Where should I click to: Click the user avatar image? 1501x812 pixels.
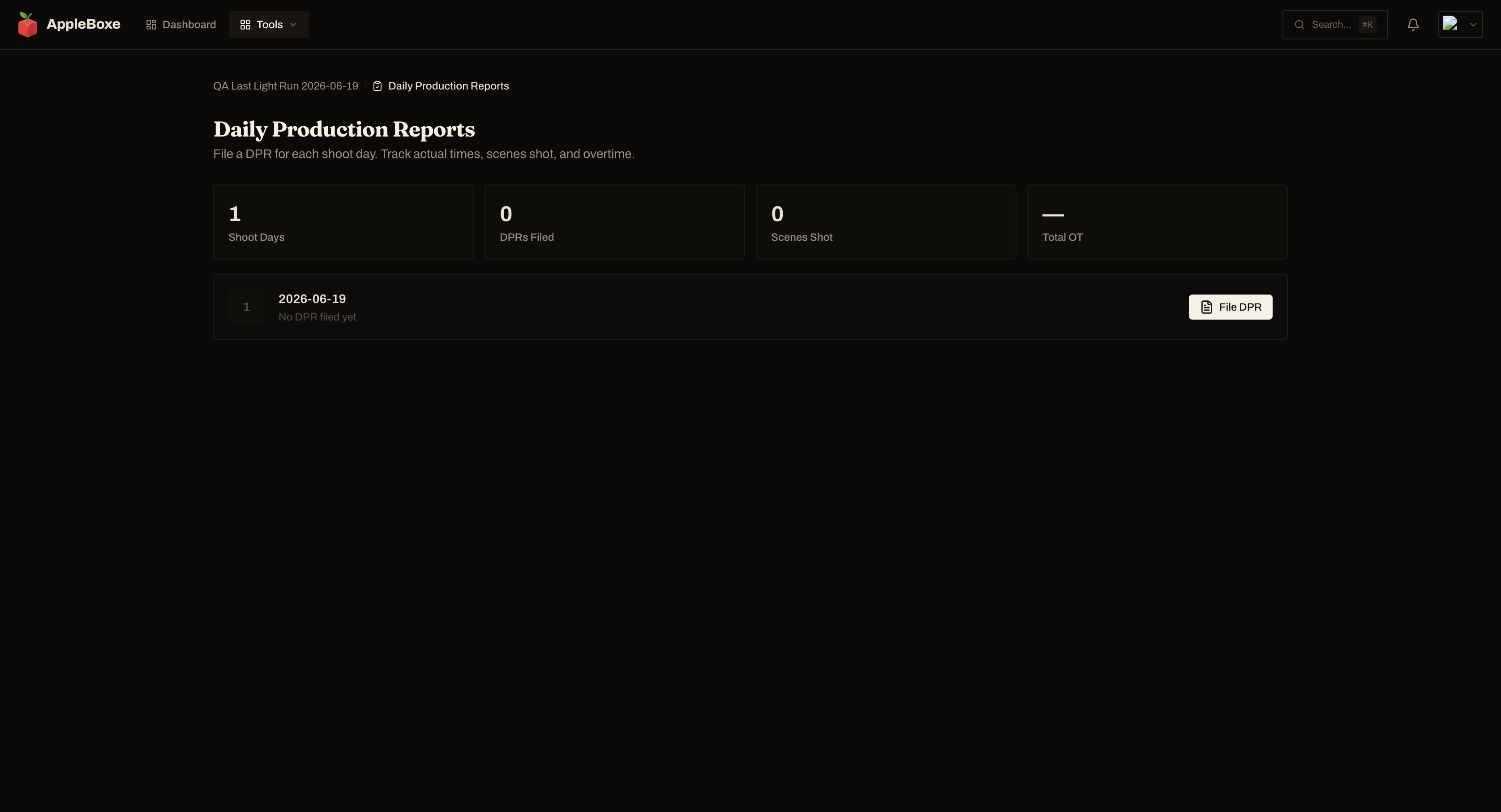[x=1450, y=24]
